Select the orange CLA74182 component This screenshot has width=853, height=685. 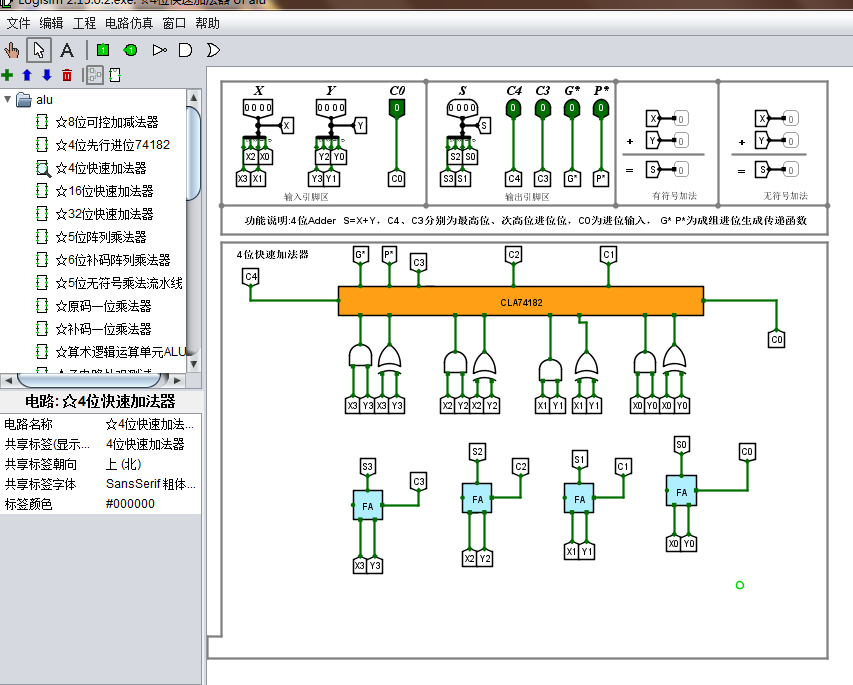tap(521, 301)
